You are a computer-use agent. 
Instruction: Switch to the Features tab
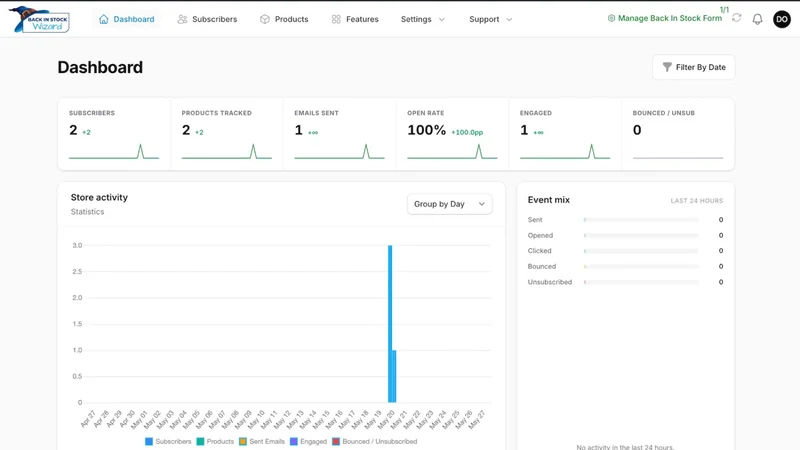(x=355, y=19)
